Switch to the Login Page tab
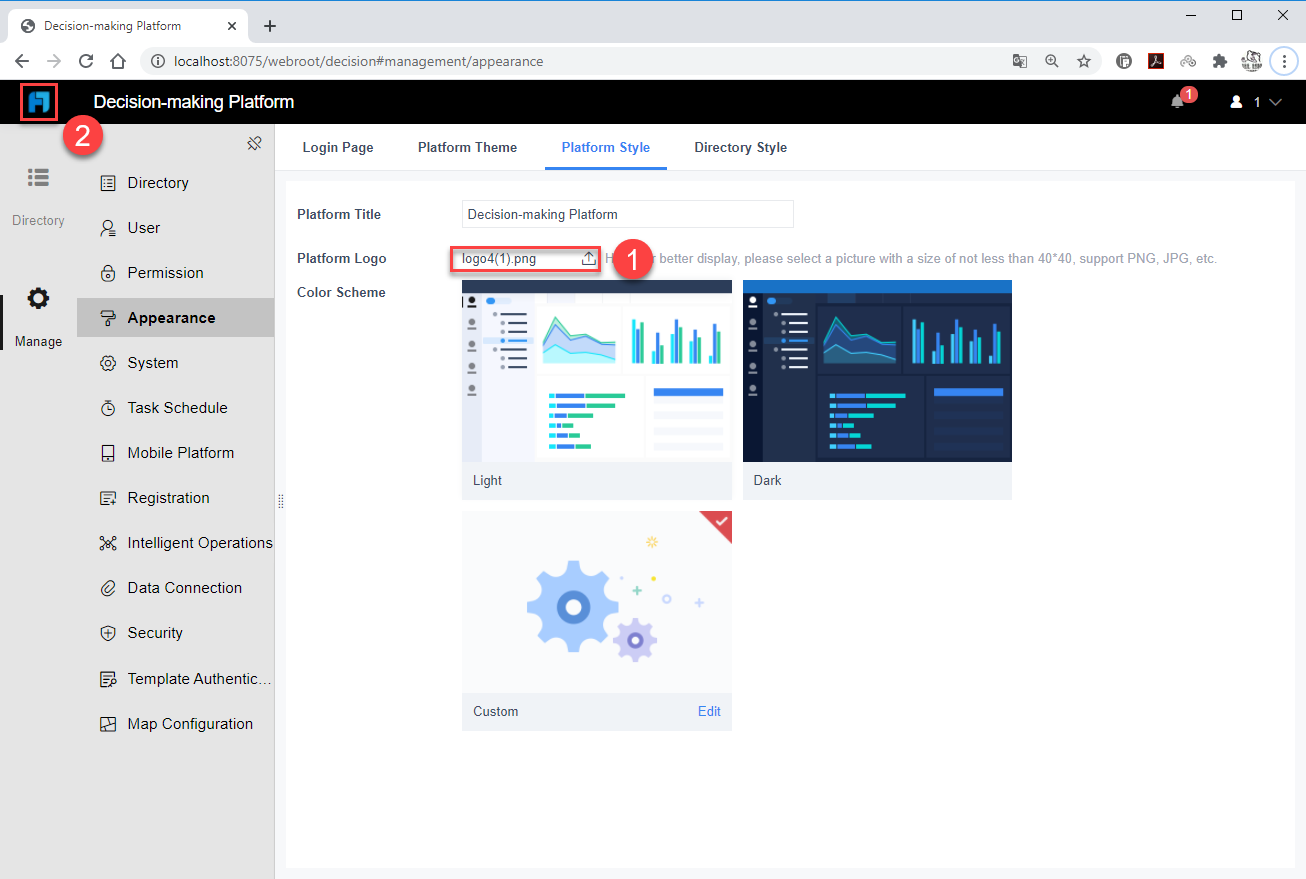Viewport: 1306px width, 879px height. point(338,147)
